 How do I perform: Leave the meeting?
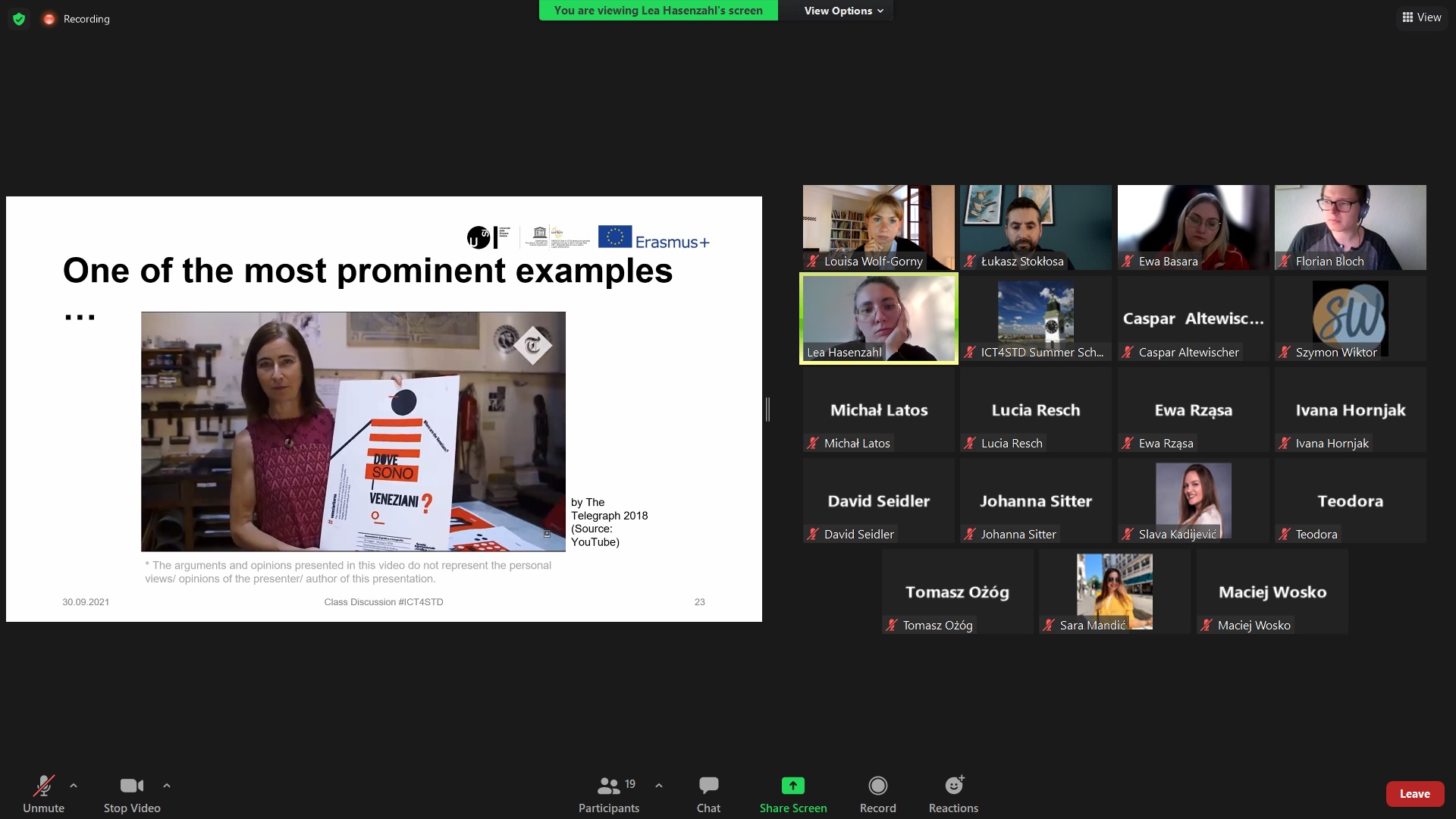pyautogui.click(x=1414, y=794)
